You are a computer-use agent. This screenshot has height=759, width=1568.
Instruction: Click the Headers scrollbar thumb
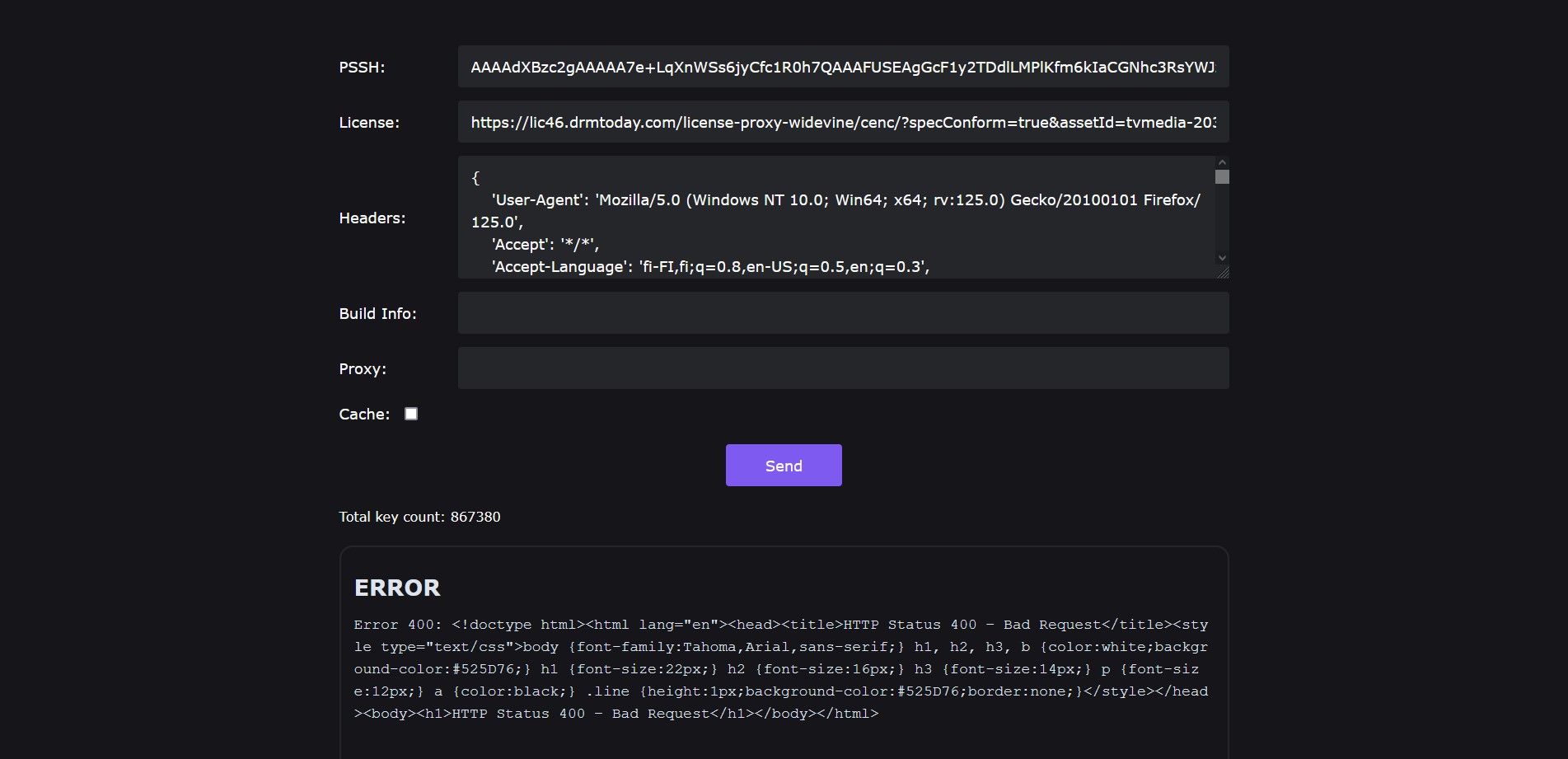pyautogui.click(x=1222, y=177)
